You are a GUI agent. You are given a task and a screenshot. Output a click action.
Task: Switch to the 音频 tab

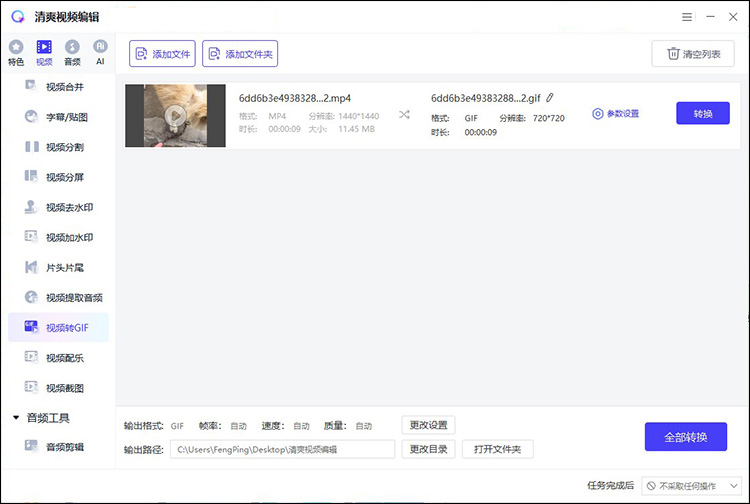click(72, 53)
